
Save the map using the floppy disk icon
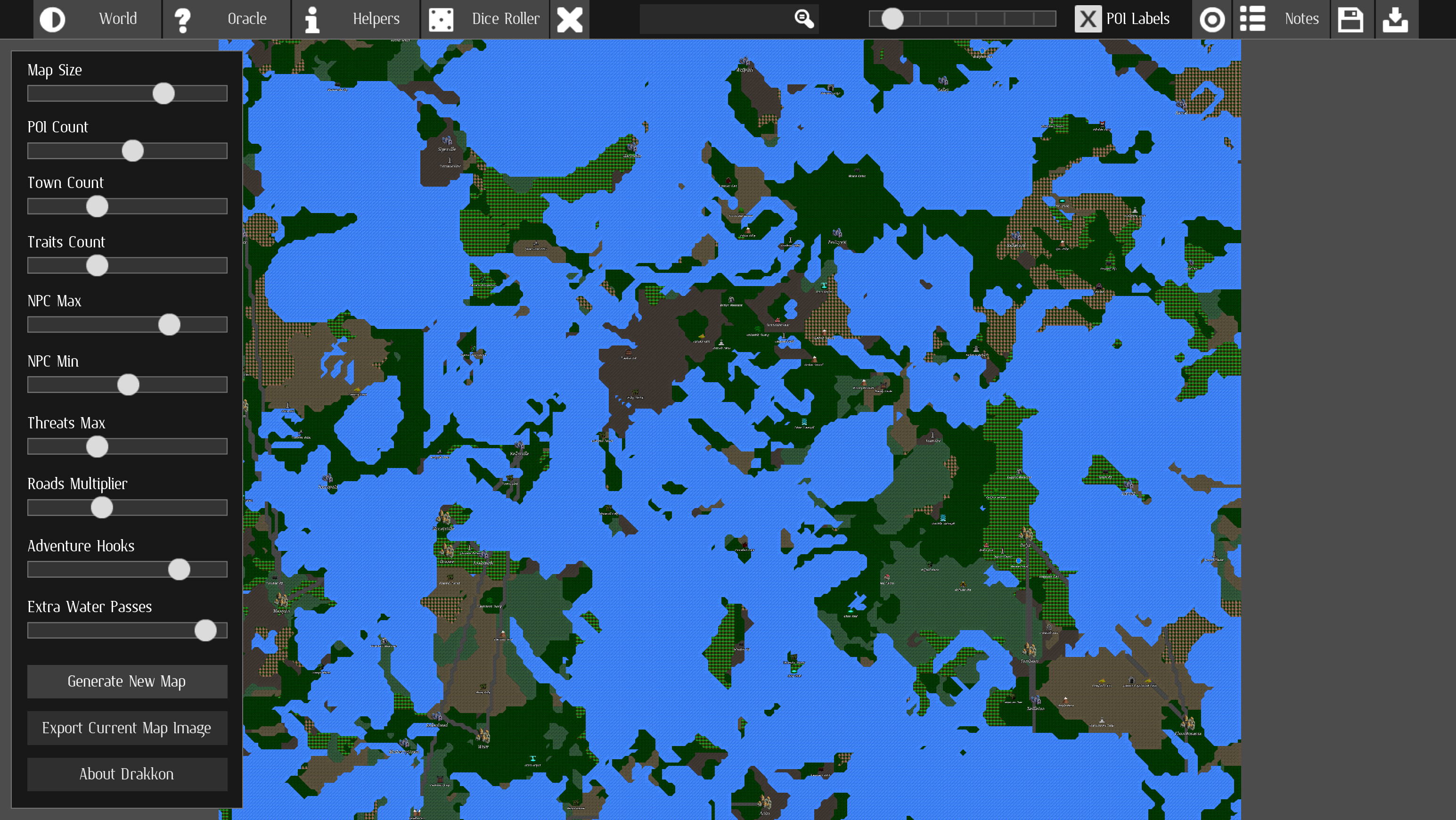click(1351, 19)
